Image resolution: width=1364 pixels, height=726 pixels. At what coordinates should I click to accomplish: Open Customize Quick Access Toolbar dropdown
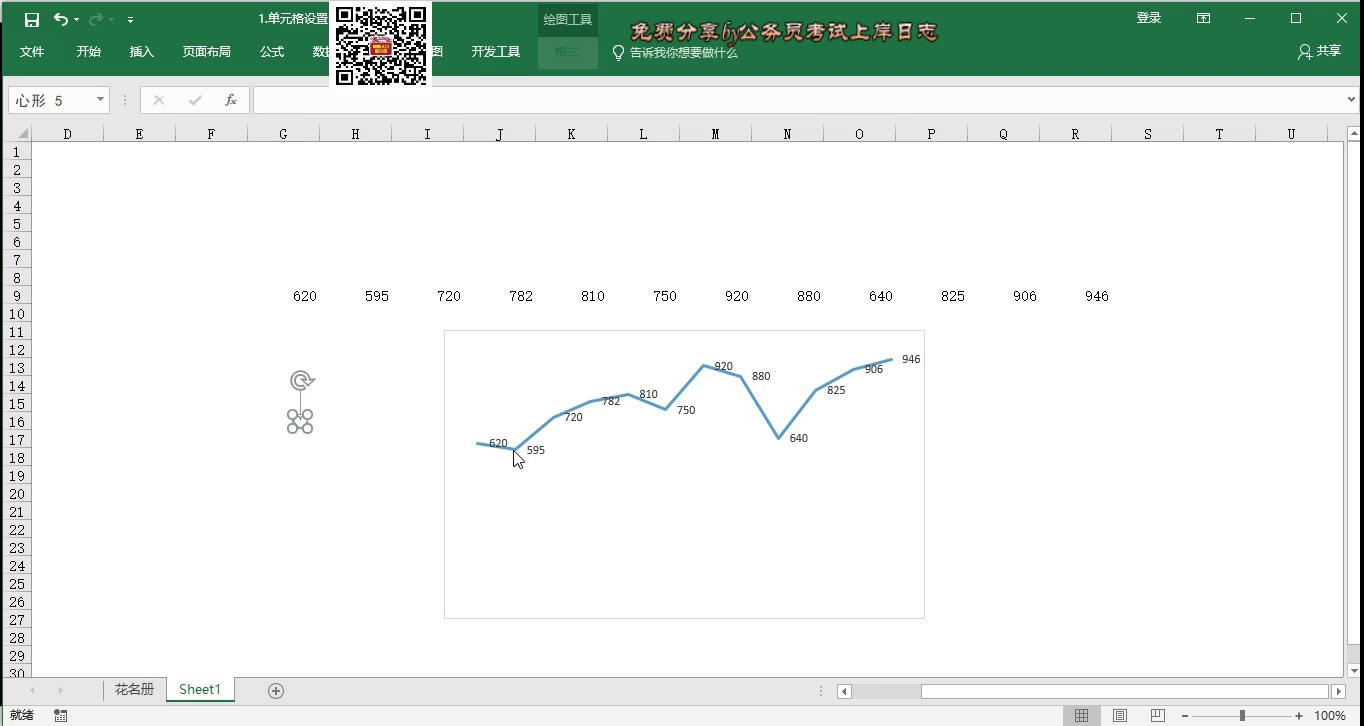coord(130,20)
